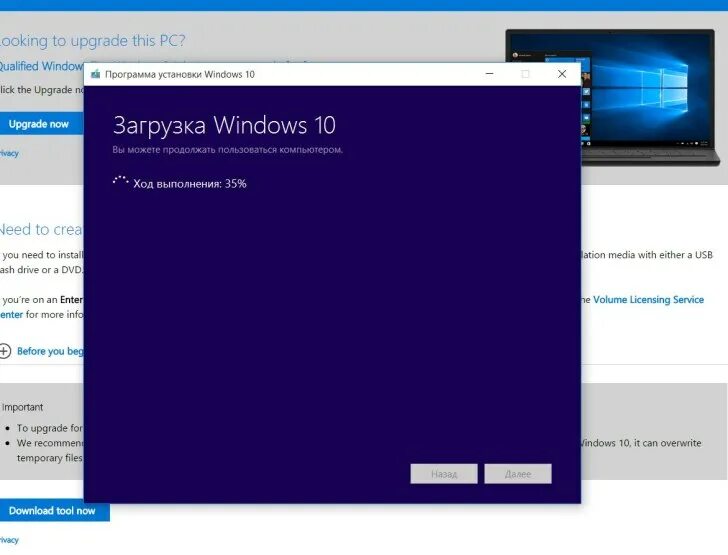Click the disabled maximize button of setup window
The width and height of the screenshot is (728, 555).
(525, 74)
